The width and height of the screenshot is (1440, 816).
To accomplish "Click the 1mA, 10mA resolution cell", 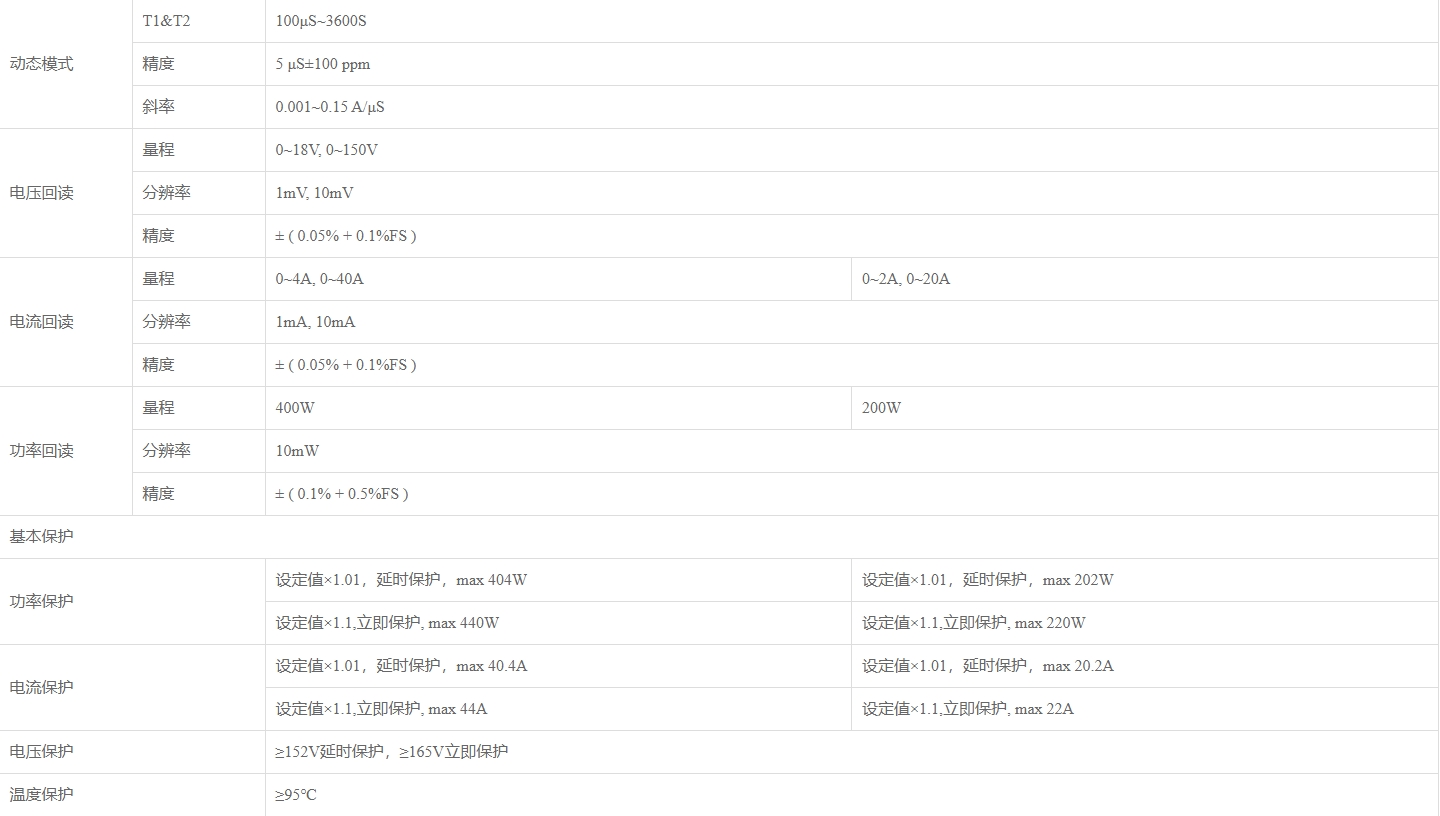I will point(852,322).
